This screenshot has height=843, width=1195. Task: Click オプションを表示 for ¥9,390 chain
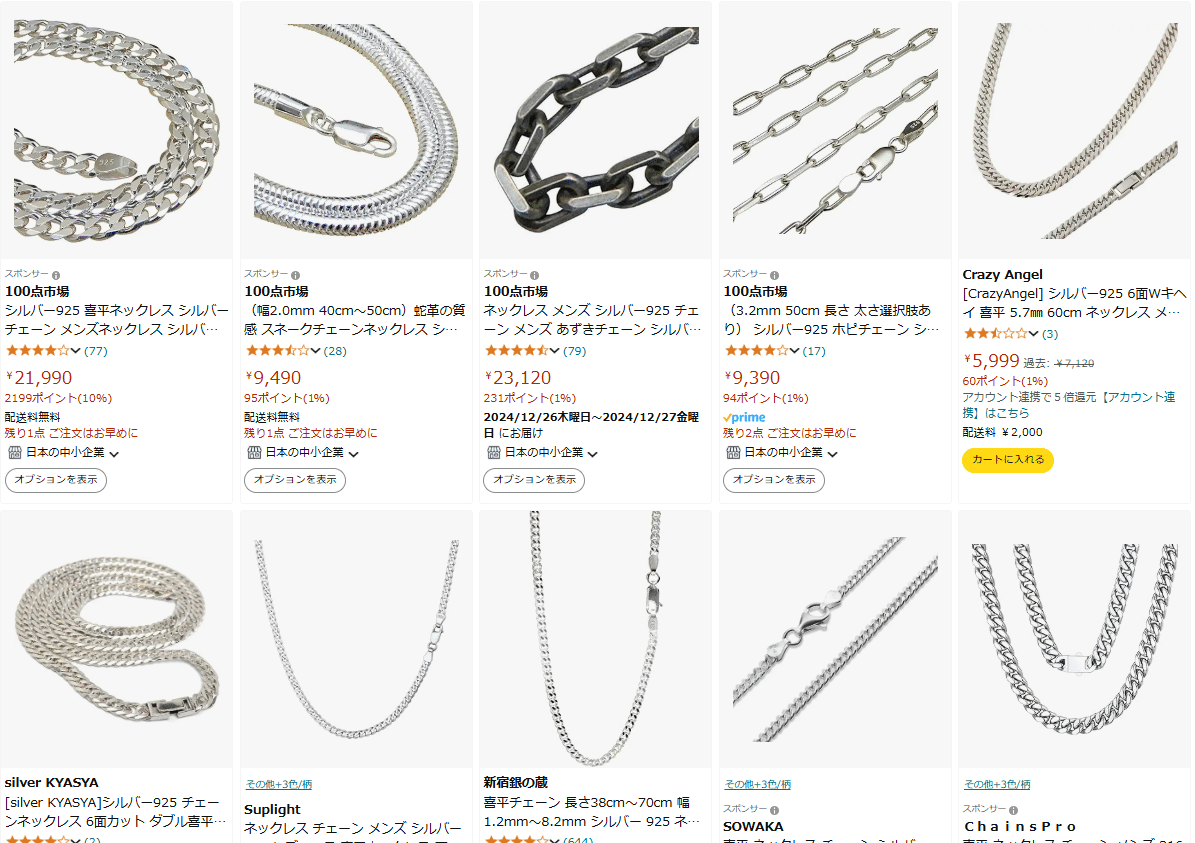pos(774,479)
